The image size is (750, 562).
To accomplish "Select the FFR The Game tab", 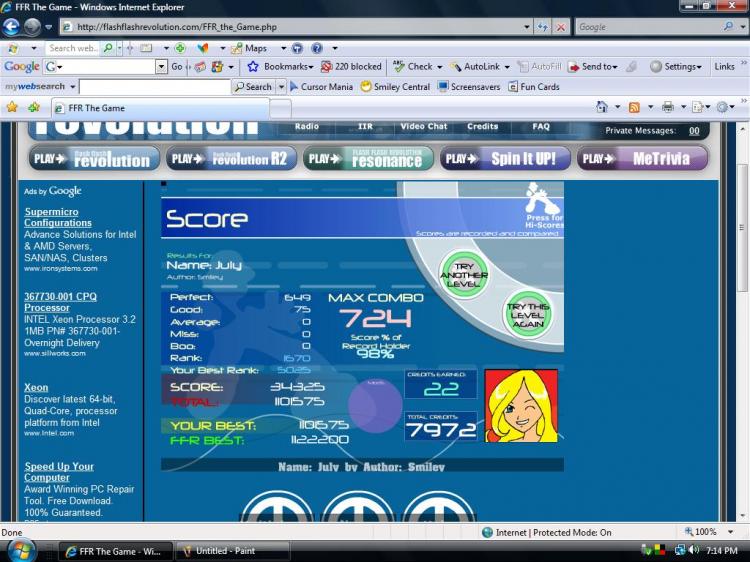I will (160, 108).
